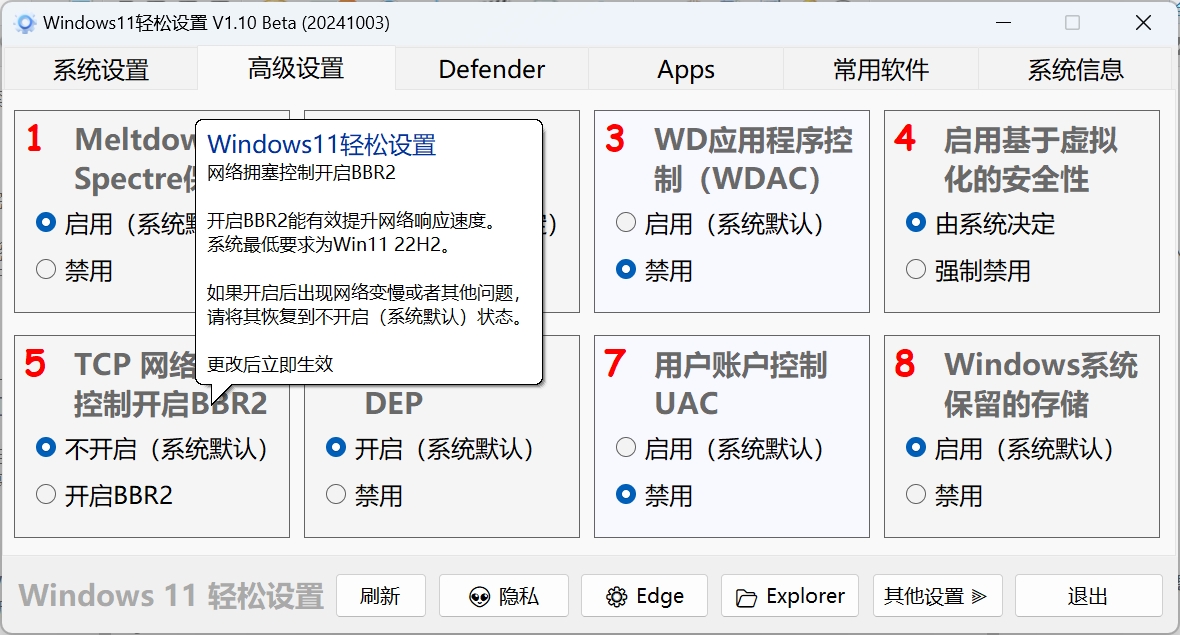This screenshot has height=635, width=1180.
Task: Go to the Apps tab
Action: (686, 69)
